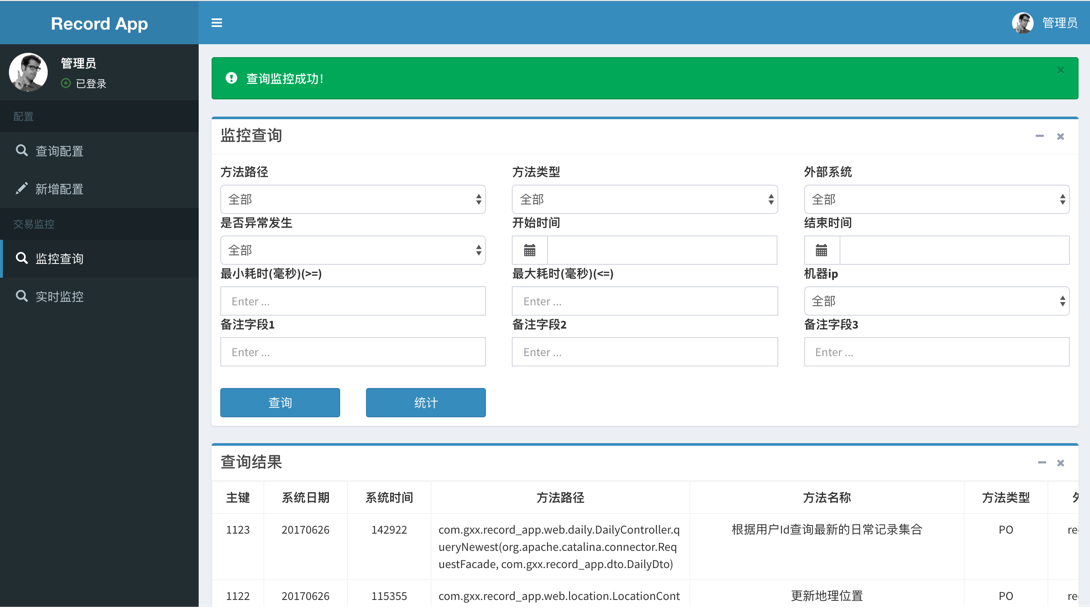Select 监控查询 sidebar item

click(99, 258)
